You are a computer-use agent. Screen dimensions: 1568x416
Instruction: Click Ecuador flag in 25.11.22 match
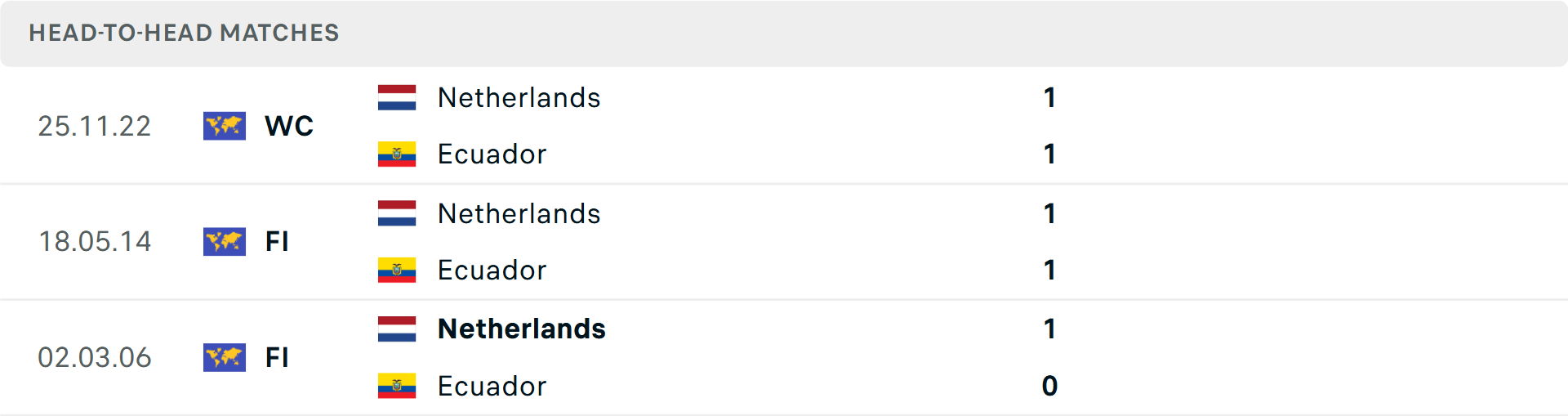click(x=397, y=154)
